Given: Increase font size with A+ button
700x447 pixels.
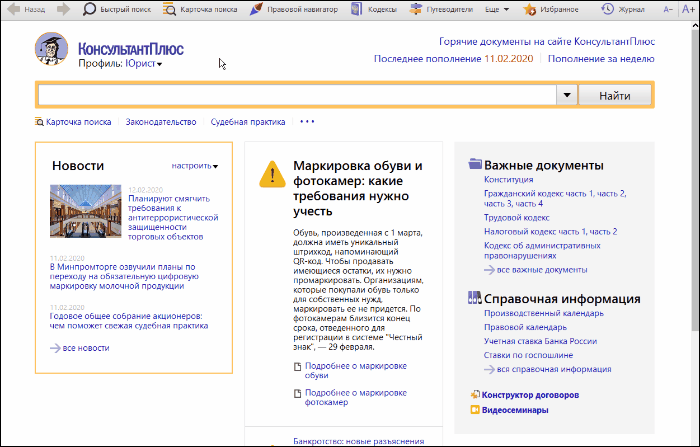Looking at the screenshot, I should pyautogui.click(x=688, y=9).
